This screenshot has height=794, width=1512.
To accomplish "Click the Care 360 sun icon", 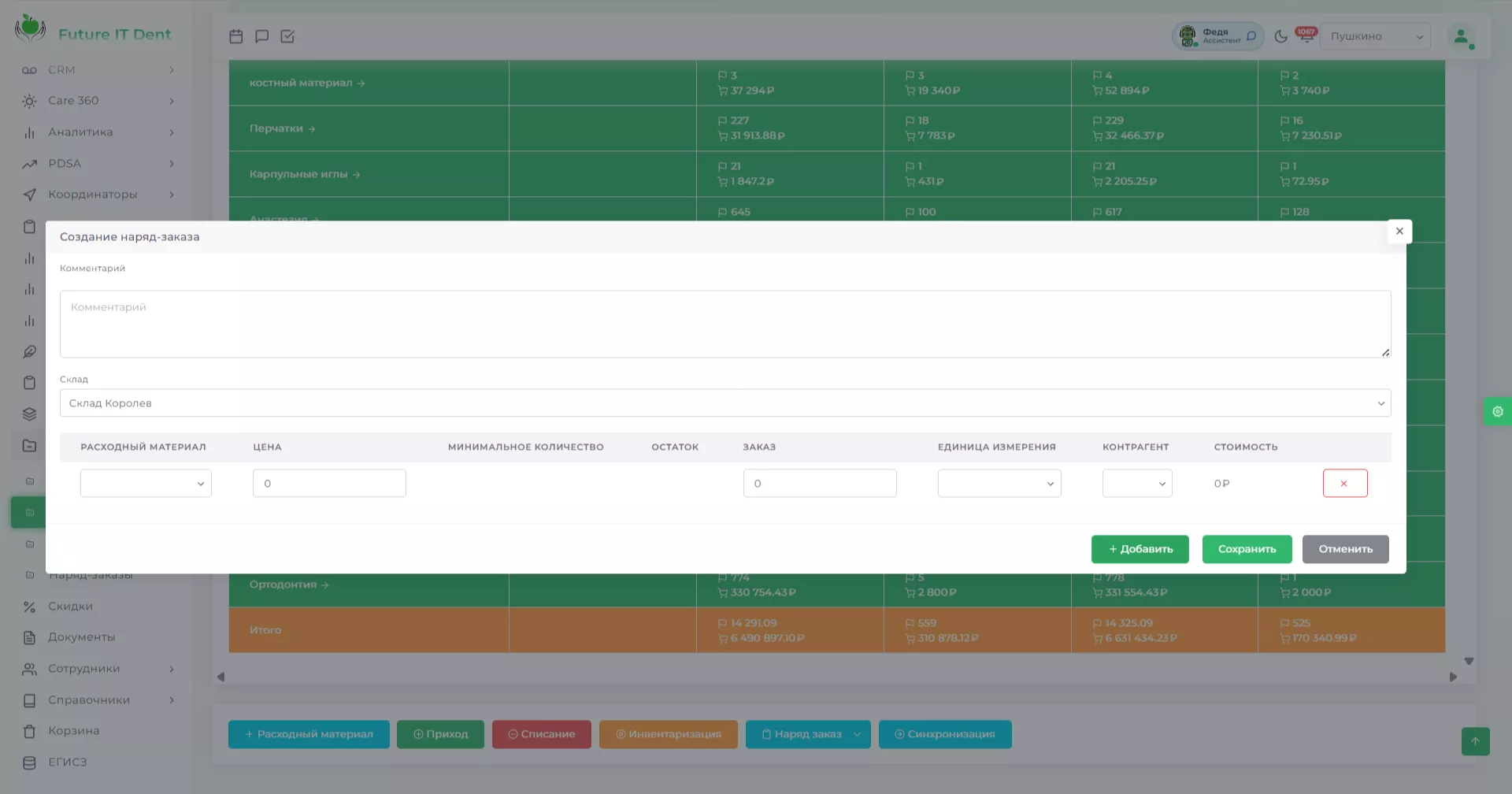I will (29, 101).
